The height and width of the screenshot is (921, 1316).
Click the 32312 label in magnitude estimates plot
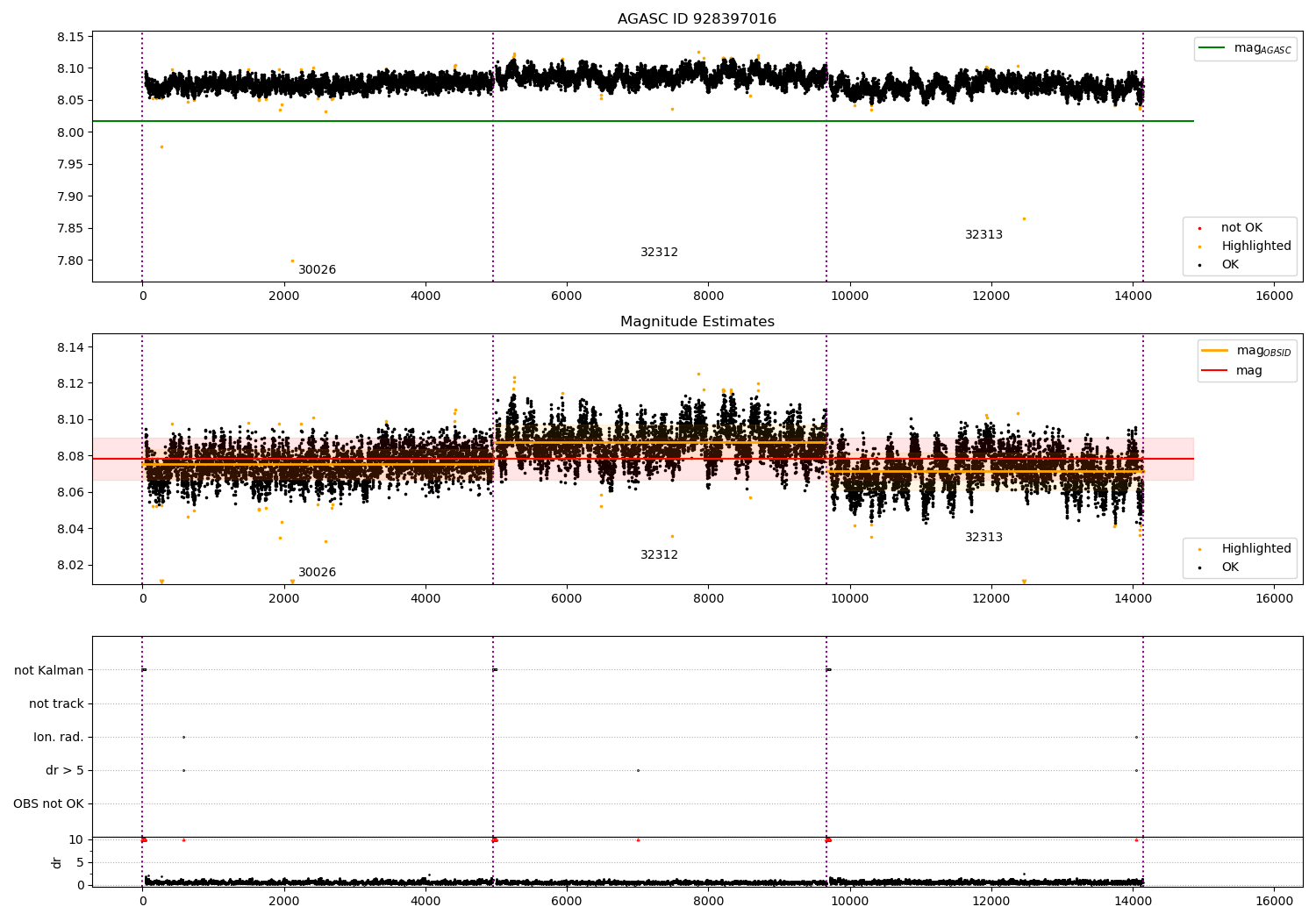pyautogui.click(x=659, y=555)
